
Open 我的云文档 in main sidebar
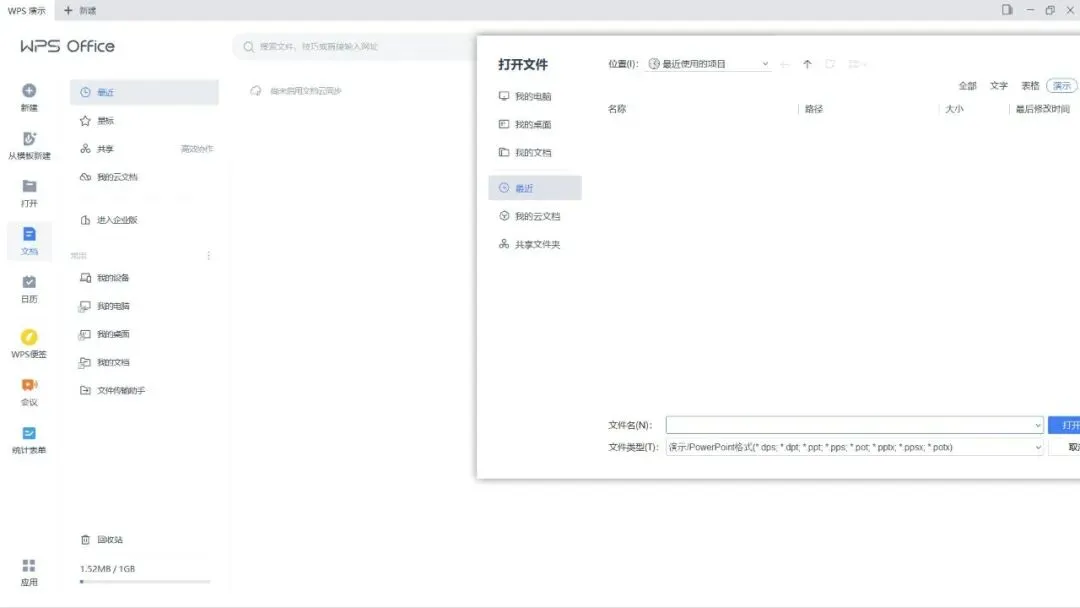(x=144, y=177)
